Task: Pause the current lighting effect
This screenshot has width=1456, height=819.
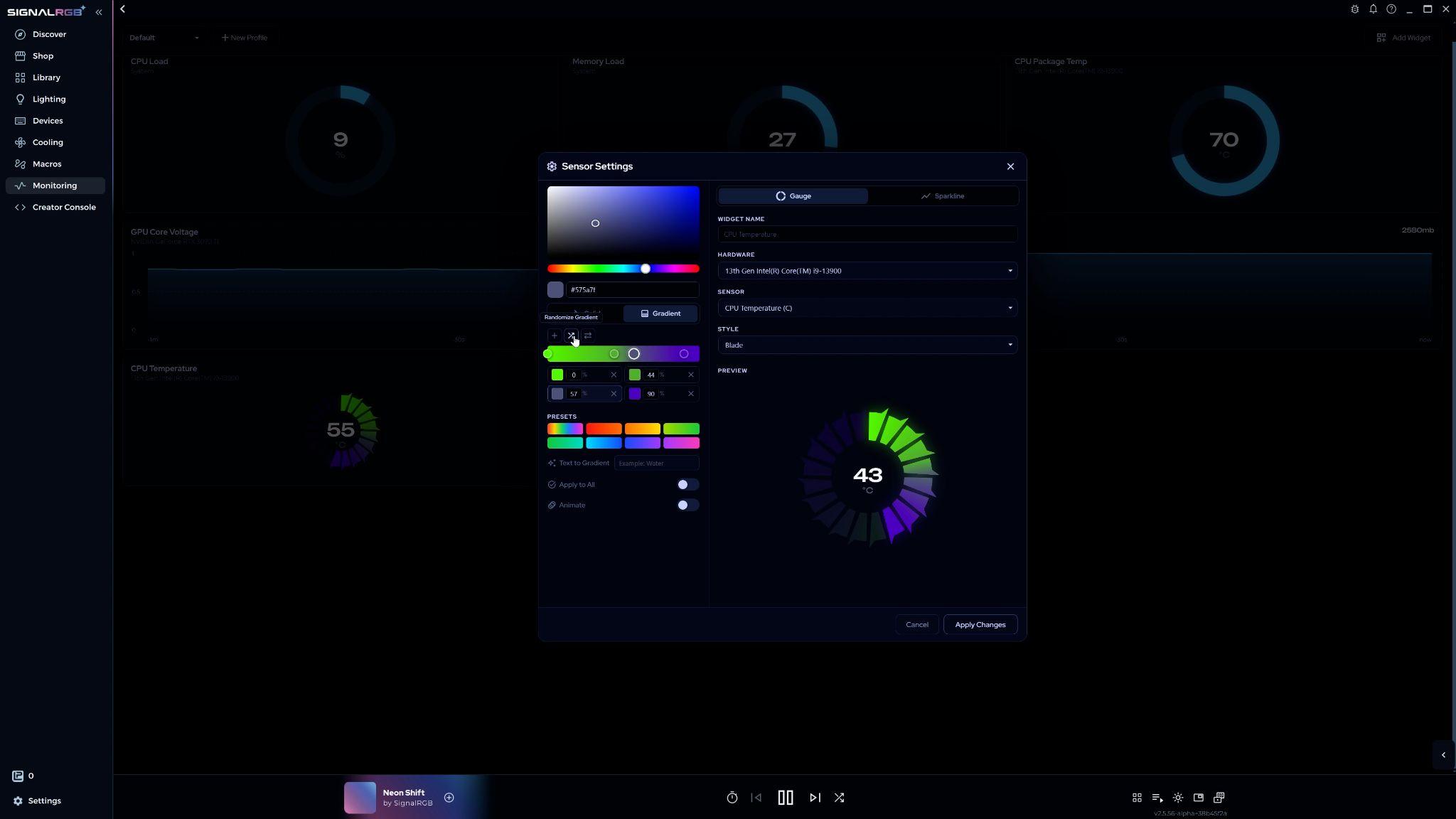Action: (x=786, y=798)
